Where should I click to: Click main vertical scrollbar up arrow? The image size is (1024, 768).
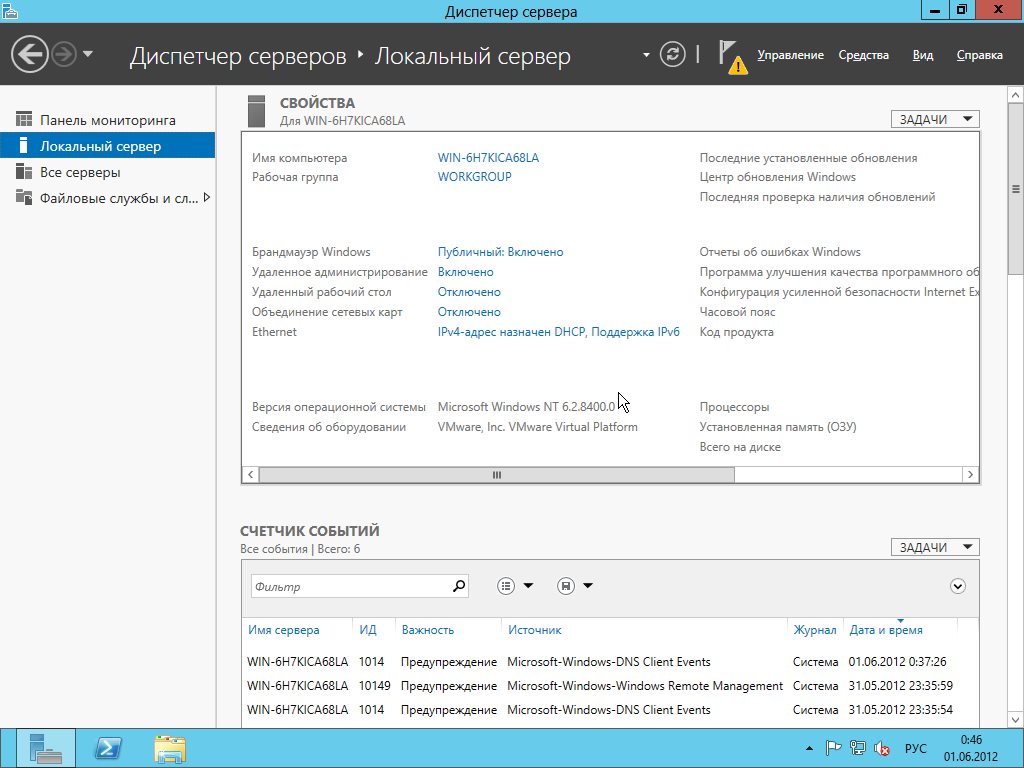(x=1016, y=95)
